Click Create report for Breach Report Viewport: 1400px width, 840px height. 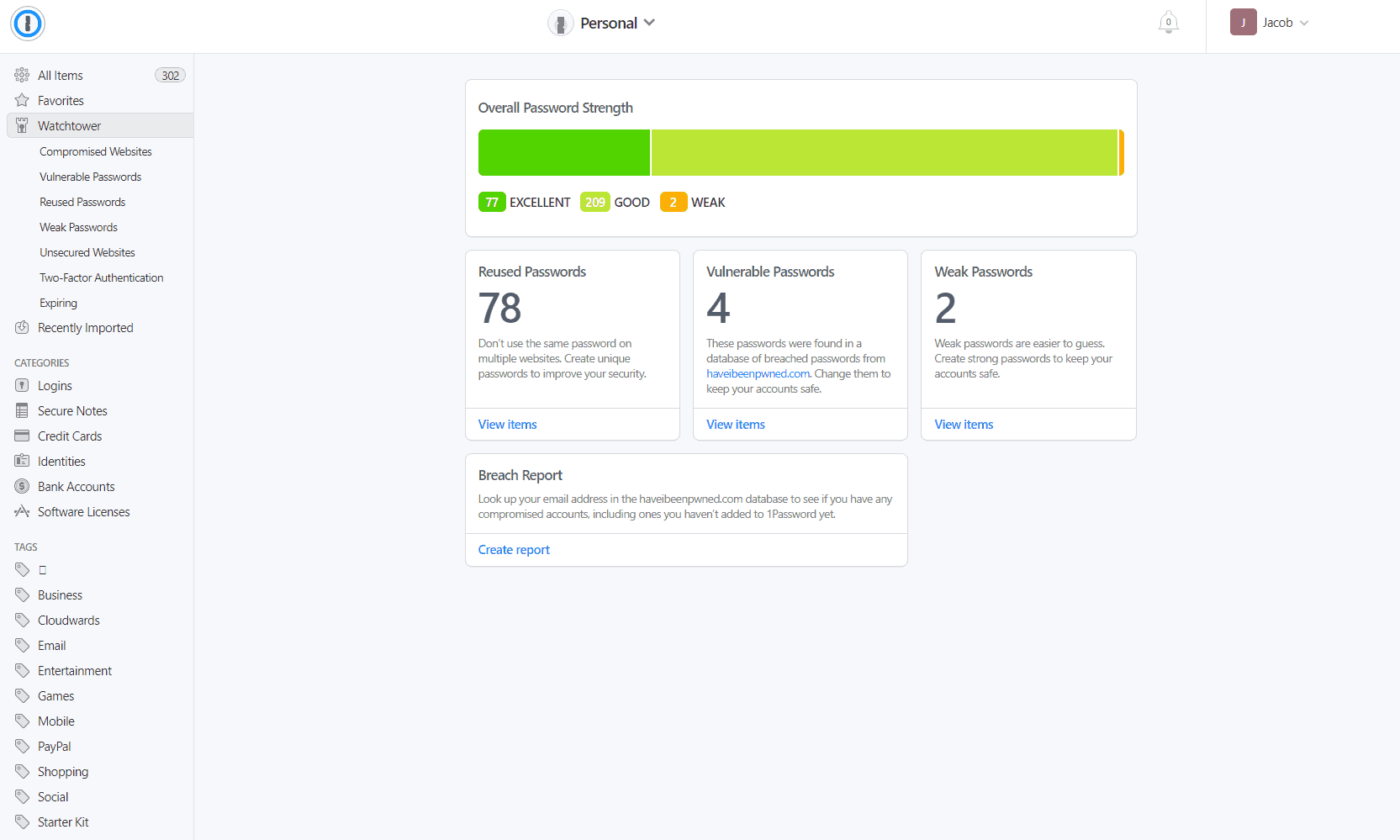514,550
